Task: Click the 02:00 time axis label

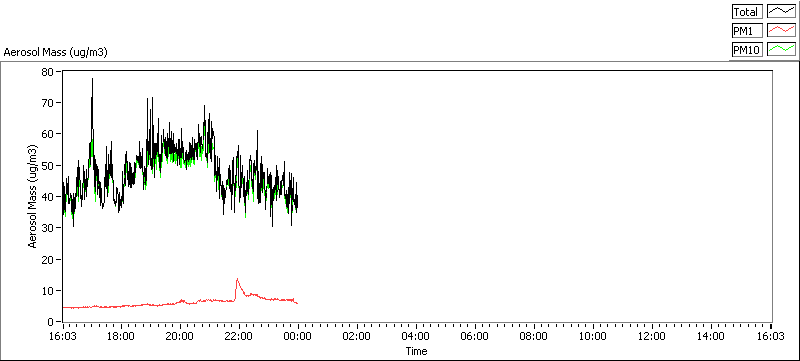Action: point(357,336)
